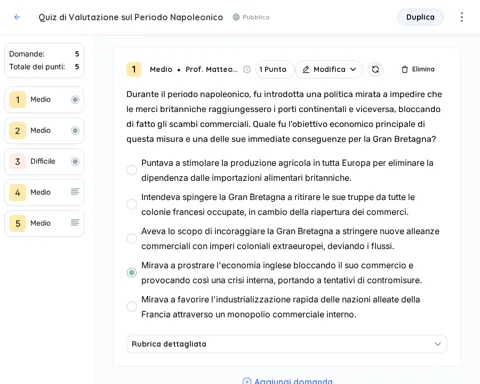Image resolution: width=480 pixels, height=384 pixels.
Task: Click the plus icon beside Aggiungi domanda
Action: pyautogui.click(x=247, y=381)
